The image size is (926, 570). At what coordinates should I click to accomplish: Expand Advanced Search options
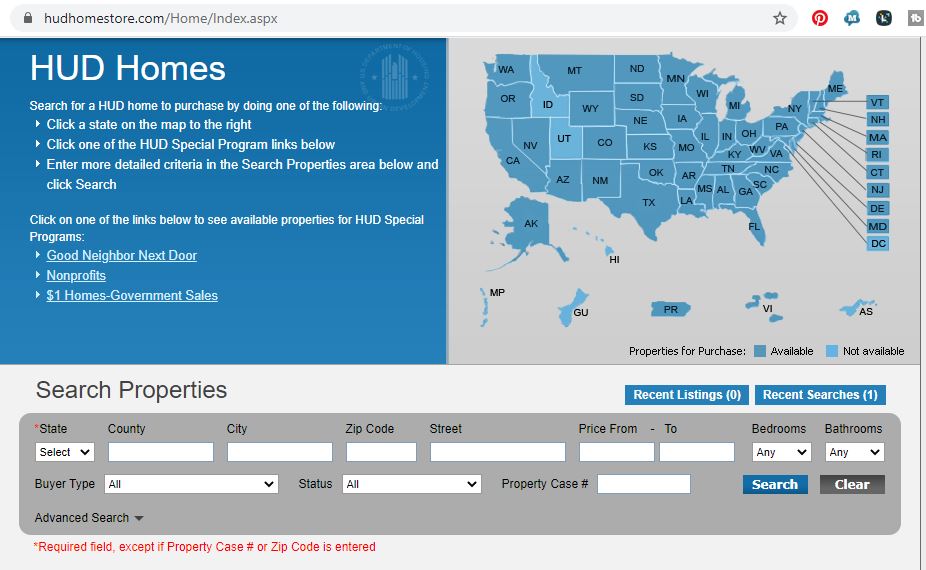pyautogui.click(x=89, y=517)
